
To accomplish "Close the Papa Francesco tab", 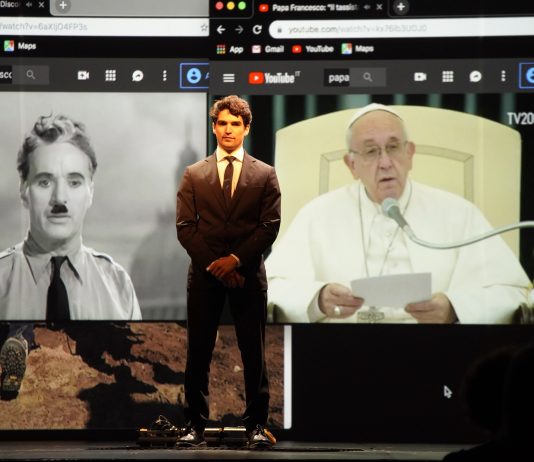I will (x=379, y=7).
